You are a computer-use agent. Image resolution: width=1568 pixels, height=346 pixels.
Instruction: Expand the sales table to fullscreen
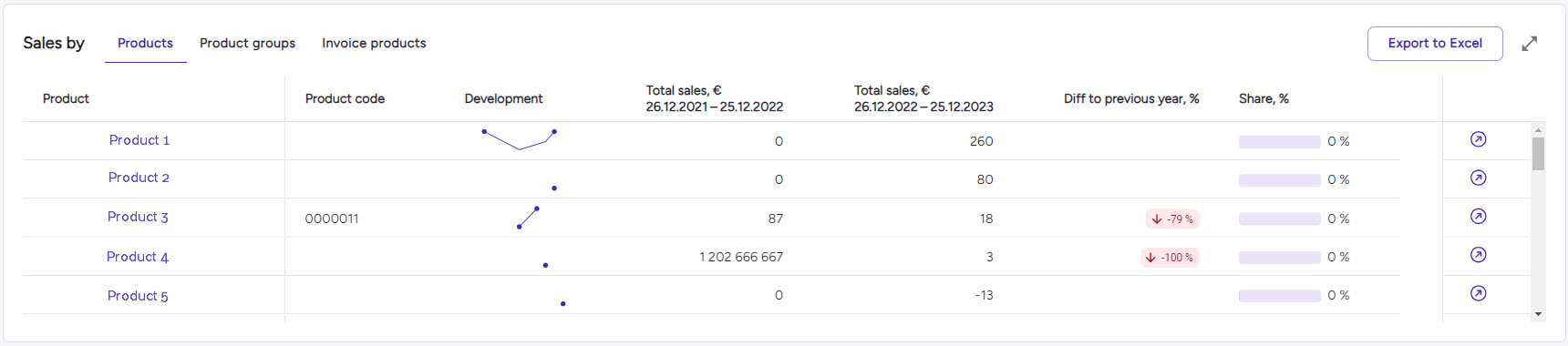[x=1530, y=44]
